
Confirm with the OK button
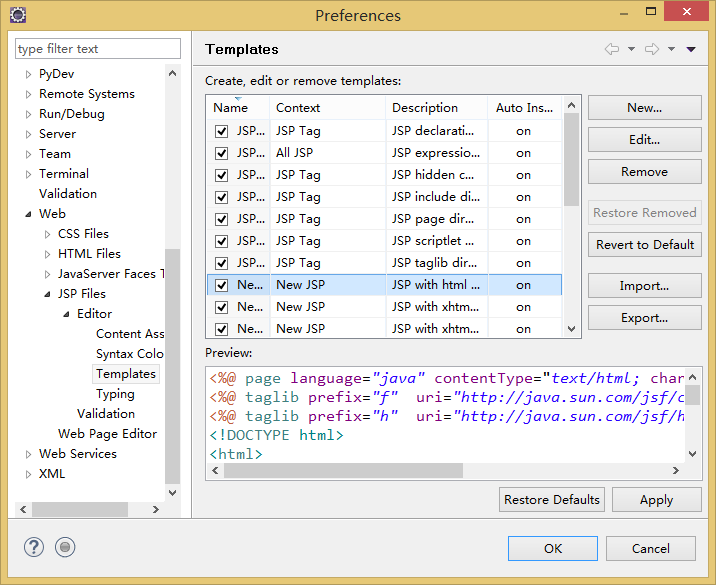553,548
